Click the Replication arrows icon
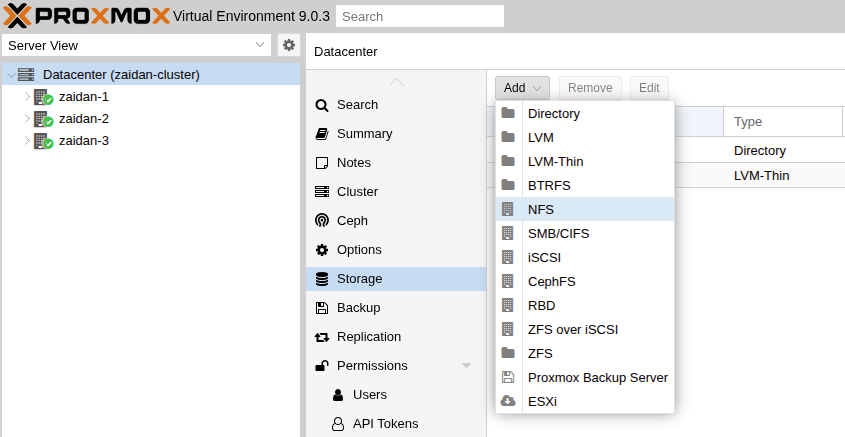Viewport: 845px width, 437px height. 322,337
